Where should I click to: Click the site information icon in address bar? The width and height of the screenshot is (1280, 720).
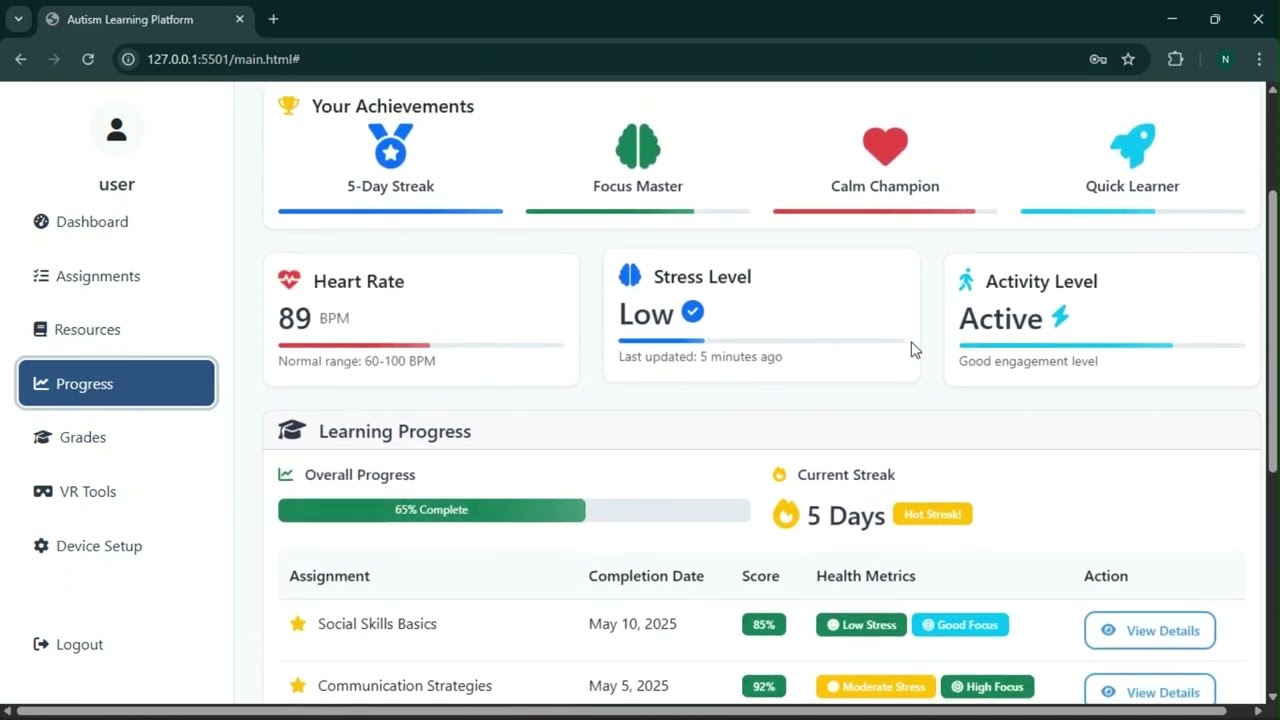[x=128, y=59]
